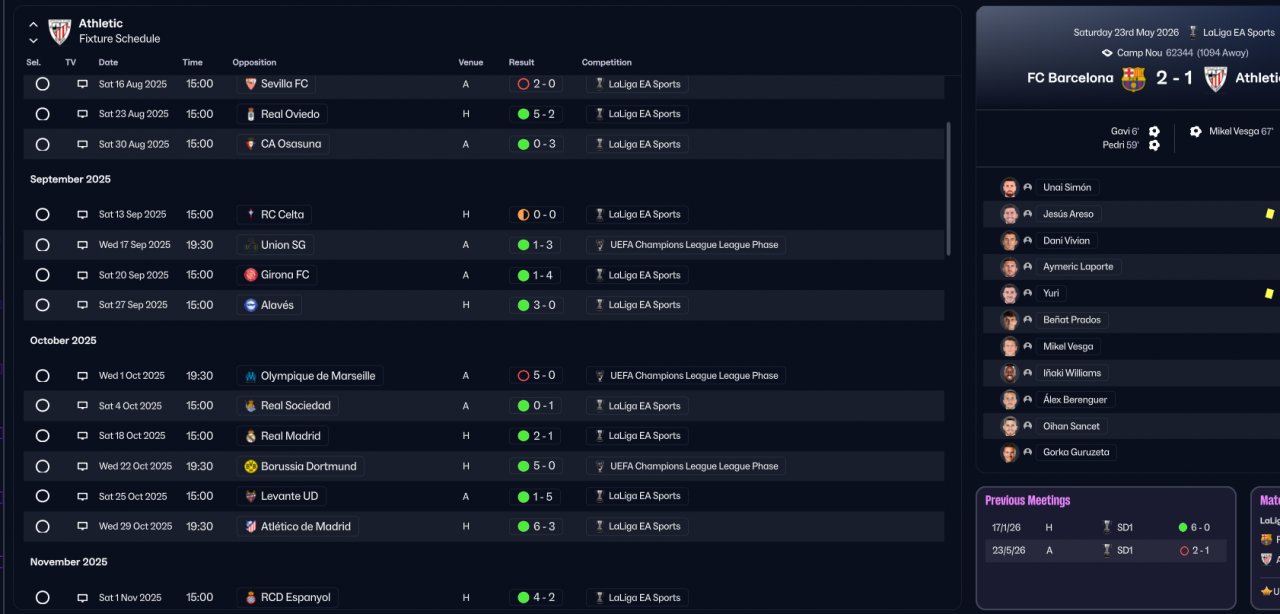Sort fixtures by the Result column header
The height and width of the screenshot is (614, 1280).
click(x=521, y=62)
